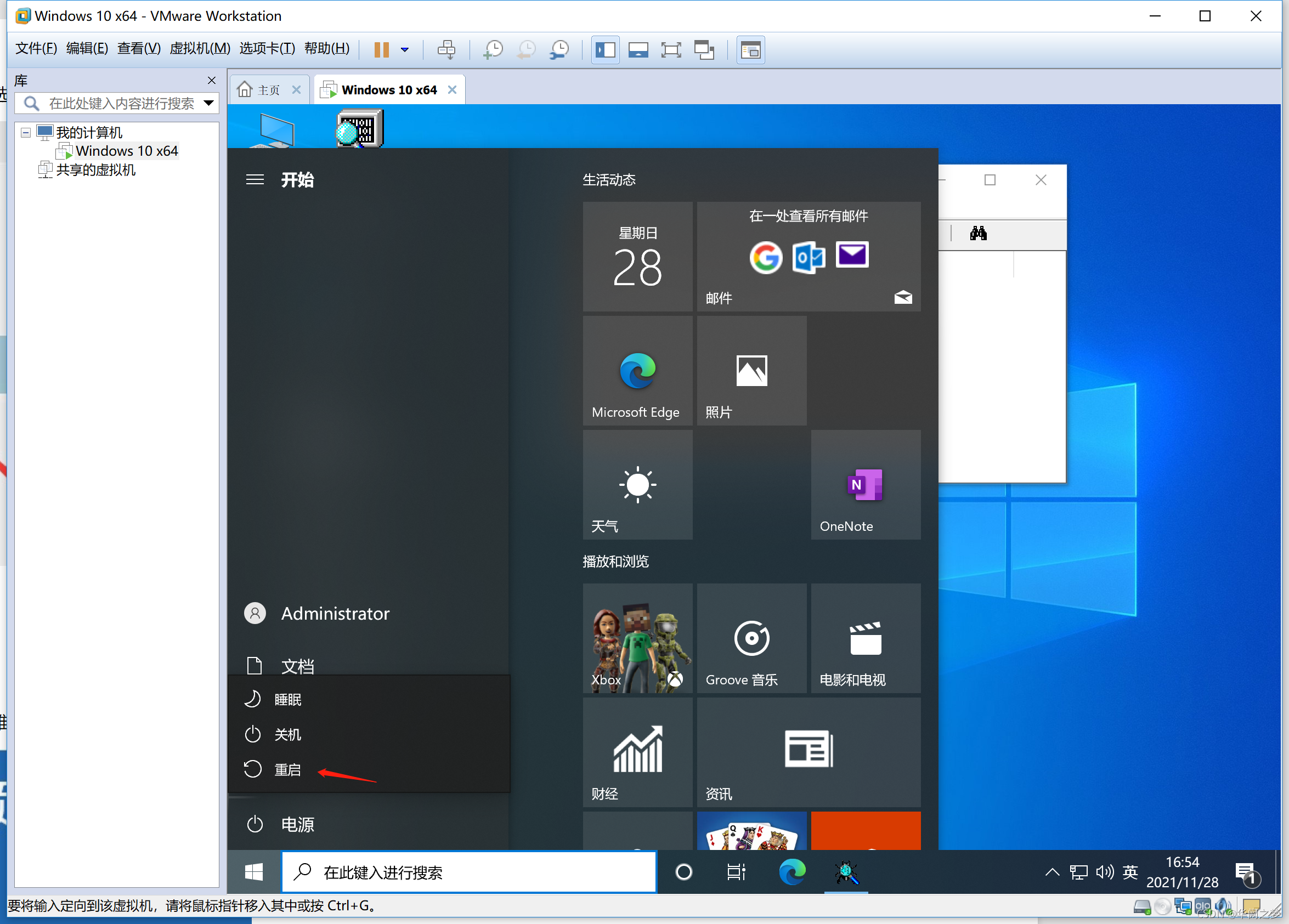
Task: Toggle the library sidebar view icon
Action: tap(606, 49)
